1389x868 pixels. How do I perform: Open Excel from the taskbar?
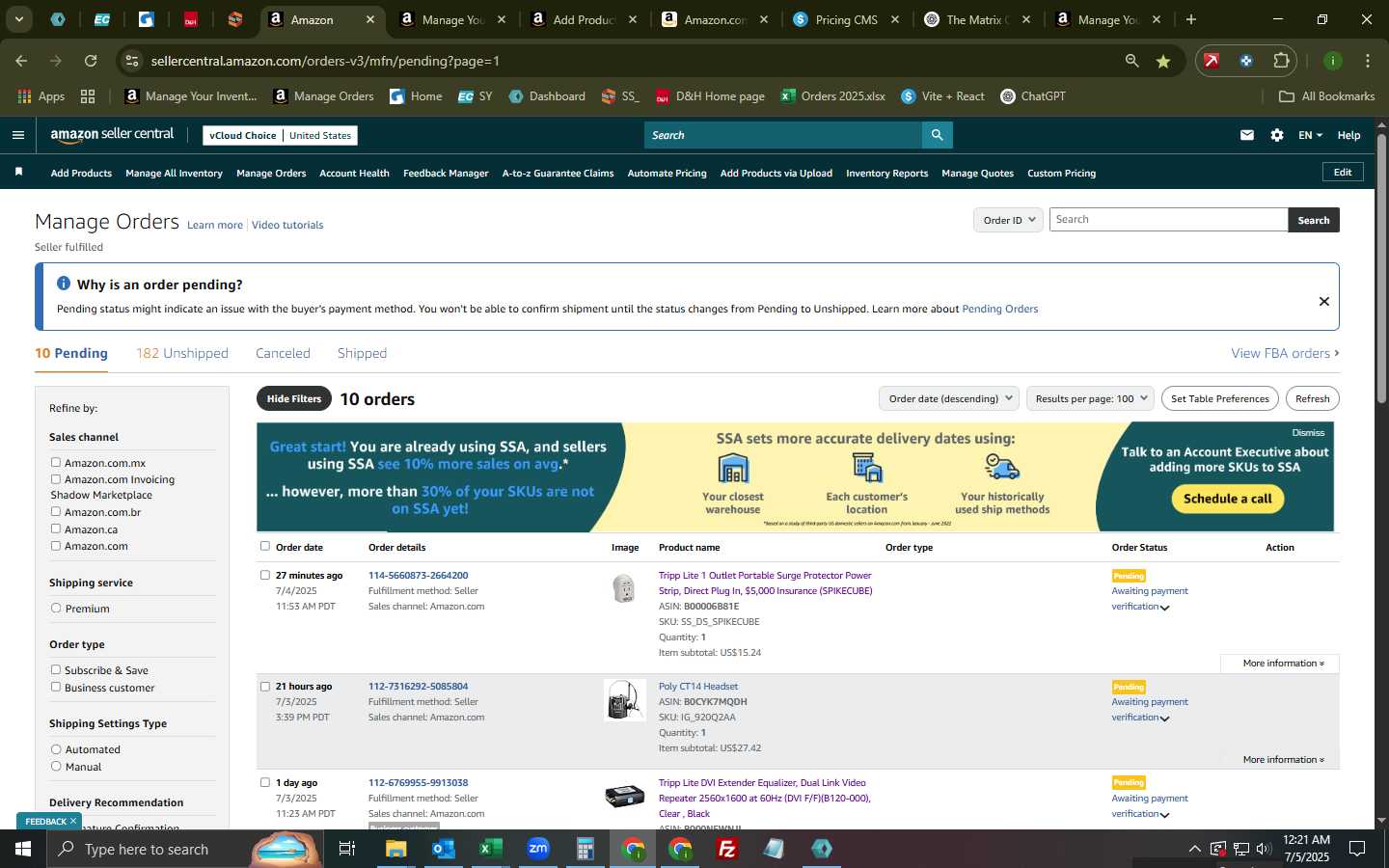[x=490, y=849]
